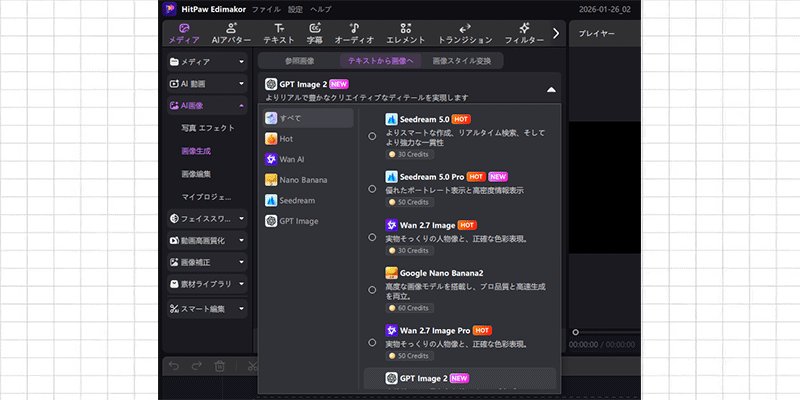This screenshot has height=400, width=800.
Task: Click the 30 Credits badge under Seedream 5.0
Action: [410, 154]
